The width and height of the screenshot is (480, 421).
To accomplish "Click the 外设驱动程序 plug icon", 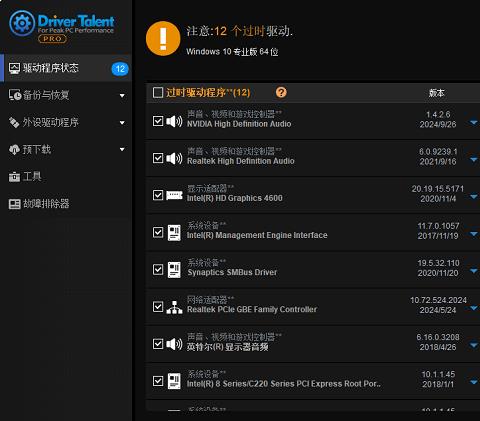I will 14,122.
